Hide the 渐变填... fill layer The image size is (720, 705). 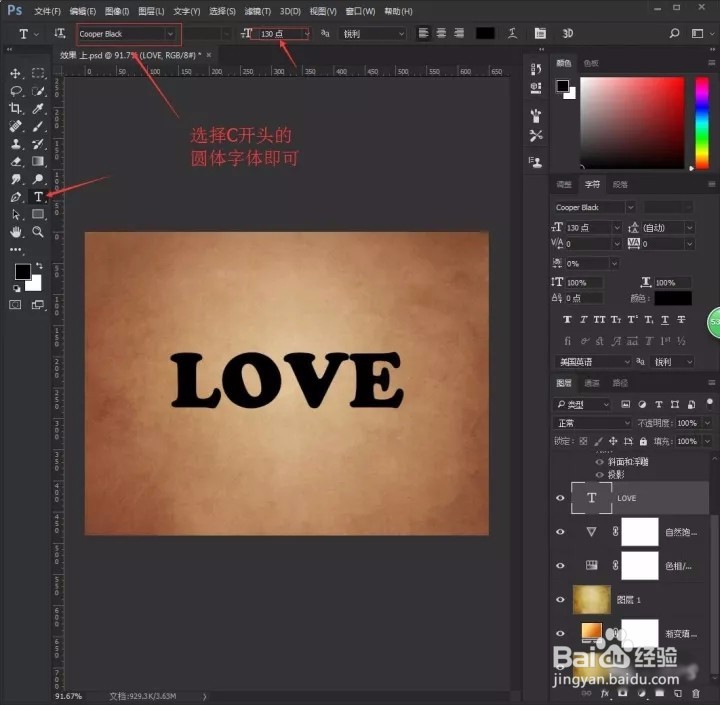pos(560,633)
